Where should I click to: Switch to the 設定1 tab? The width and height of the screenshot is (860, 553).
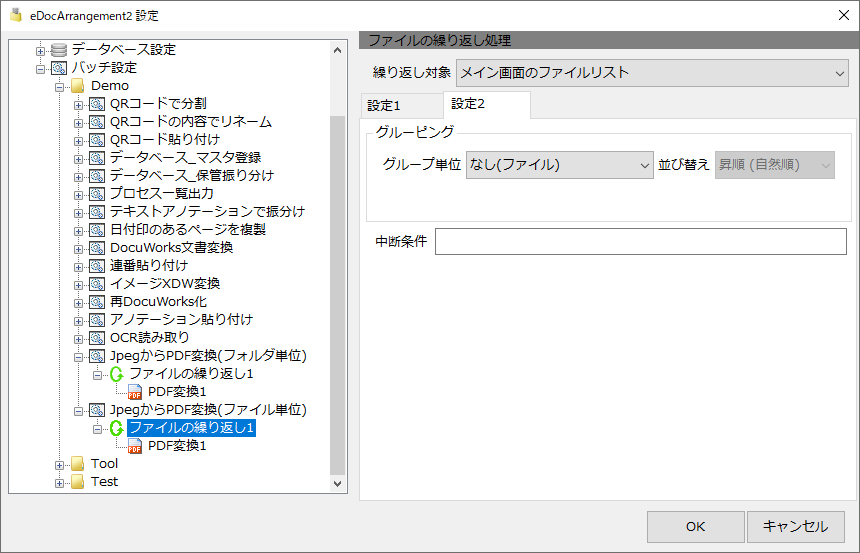coord(401,106)
